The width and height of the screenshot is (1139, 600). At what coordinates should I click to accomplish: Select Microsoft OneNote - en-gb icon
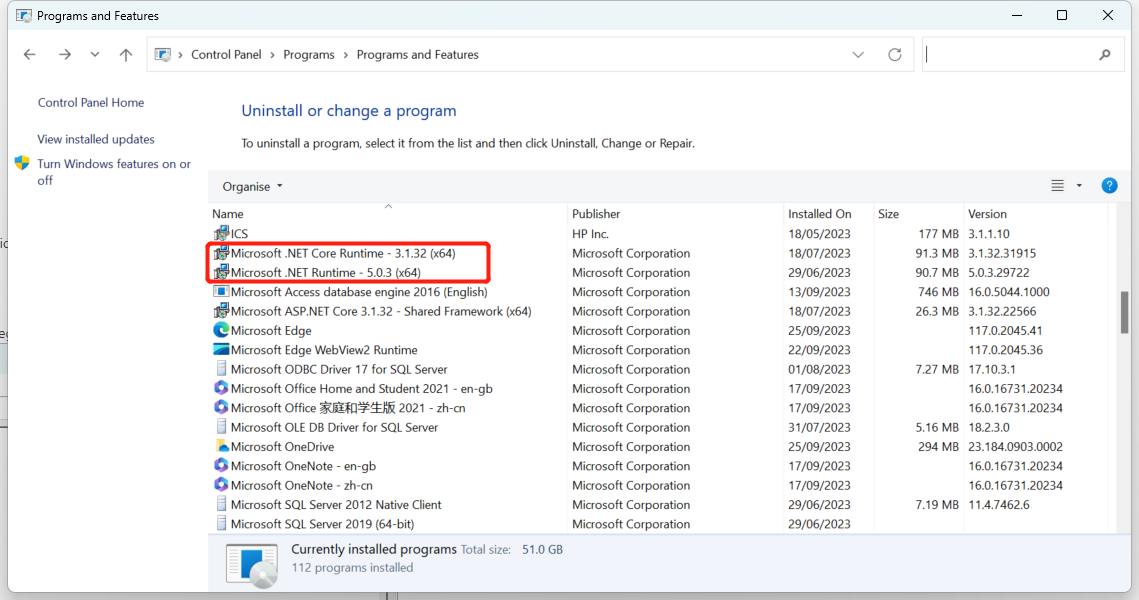[x=222, y=466]
